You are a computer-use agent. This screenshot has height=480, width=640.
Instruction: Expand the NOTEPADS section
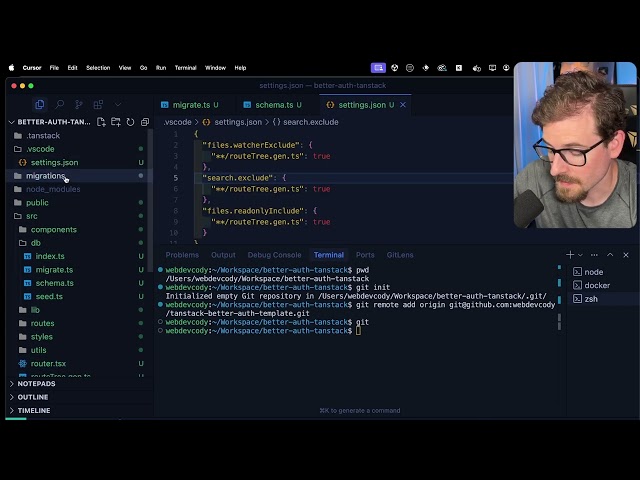pyautogui.click(x=79, y=384)
